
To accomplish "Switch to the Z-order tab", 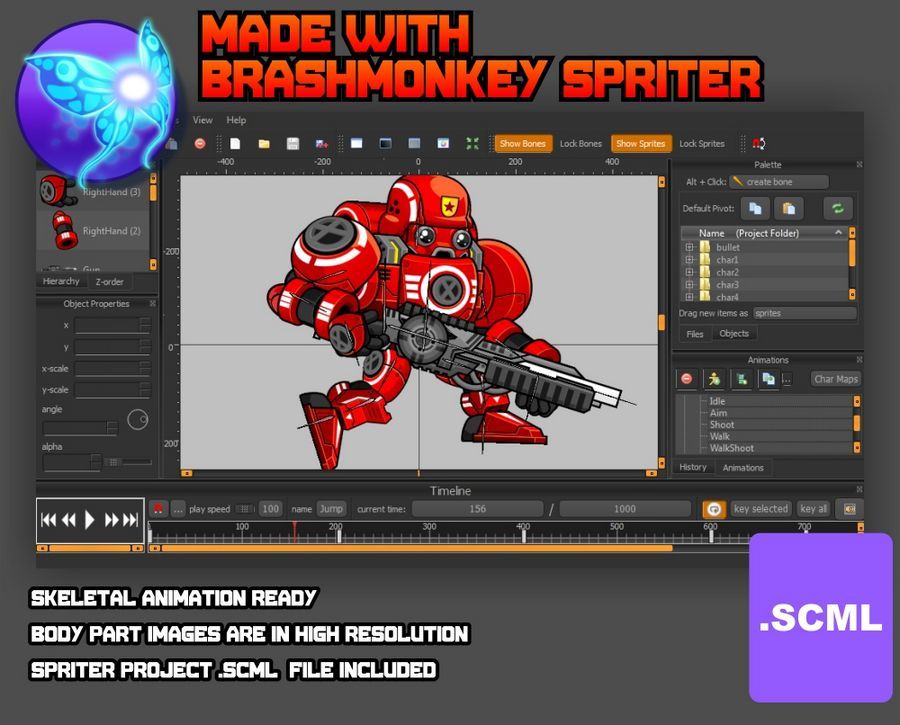I will [110, 282].
